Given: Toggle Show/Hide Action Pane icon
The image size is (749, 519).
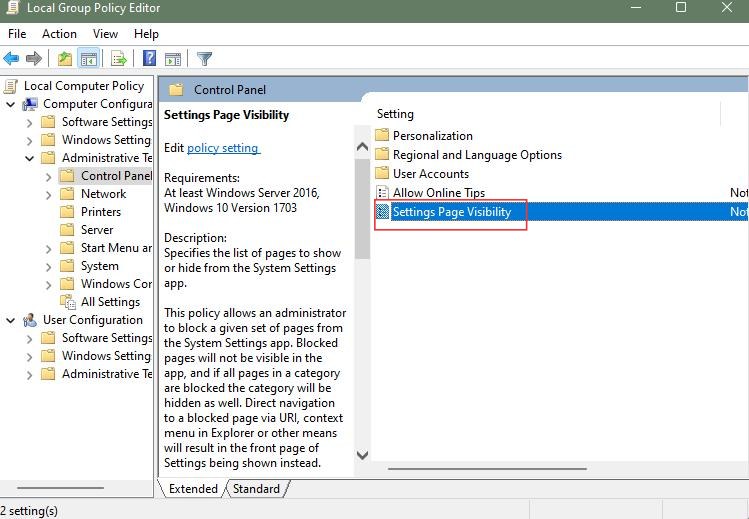Looking at the screenshot, I should tap(173, 59).
